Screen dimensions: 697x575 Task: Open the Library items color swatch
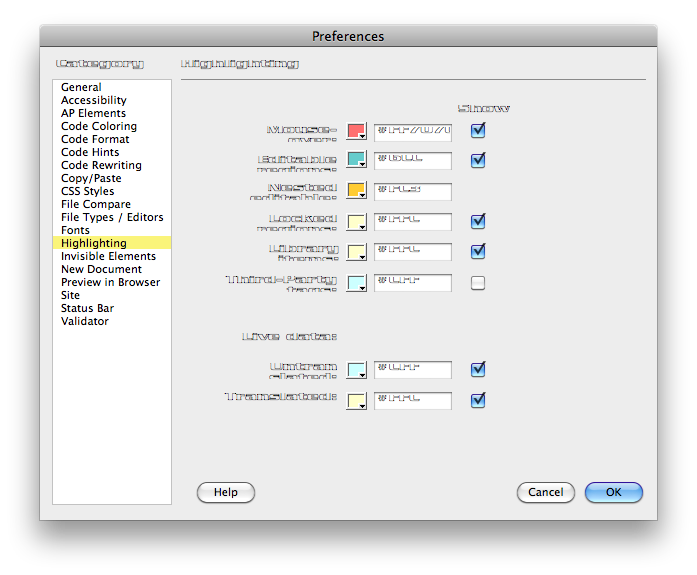(x=357, y=252)
